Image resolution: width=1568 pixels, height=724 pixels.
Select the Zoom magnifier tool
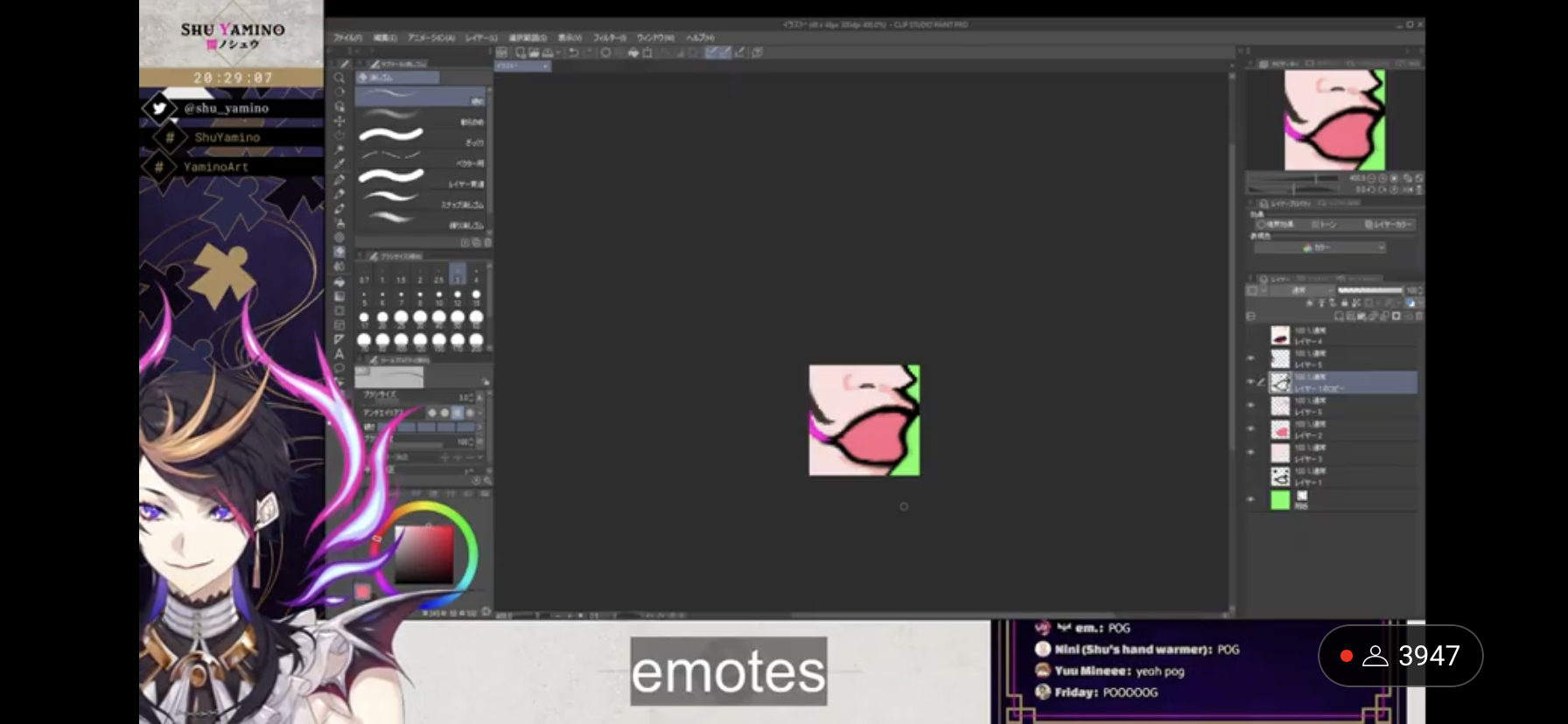tap(339, 78)
